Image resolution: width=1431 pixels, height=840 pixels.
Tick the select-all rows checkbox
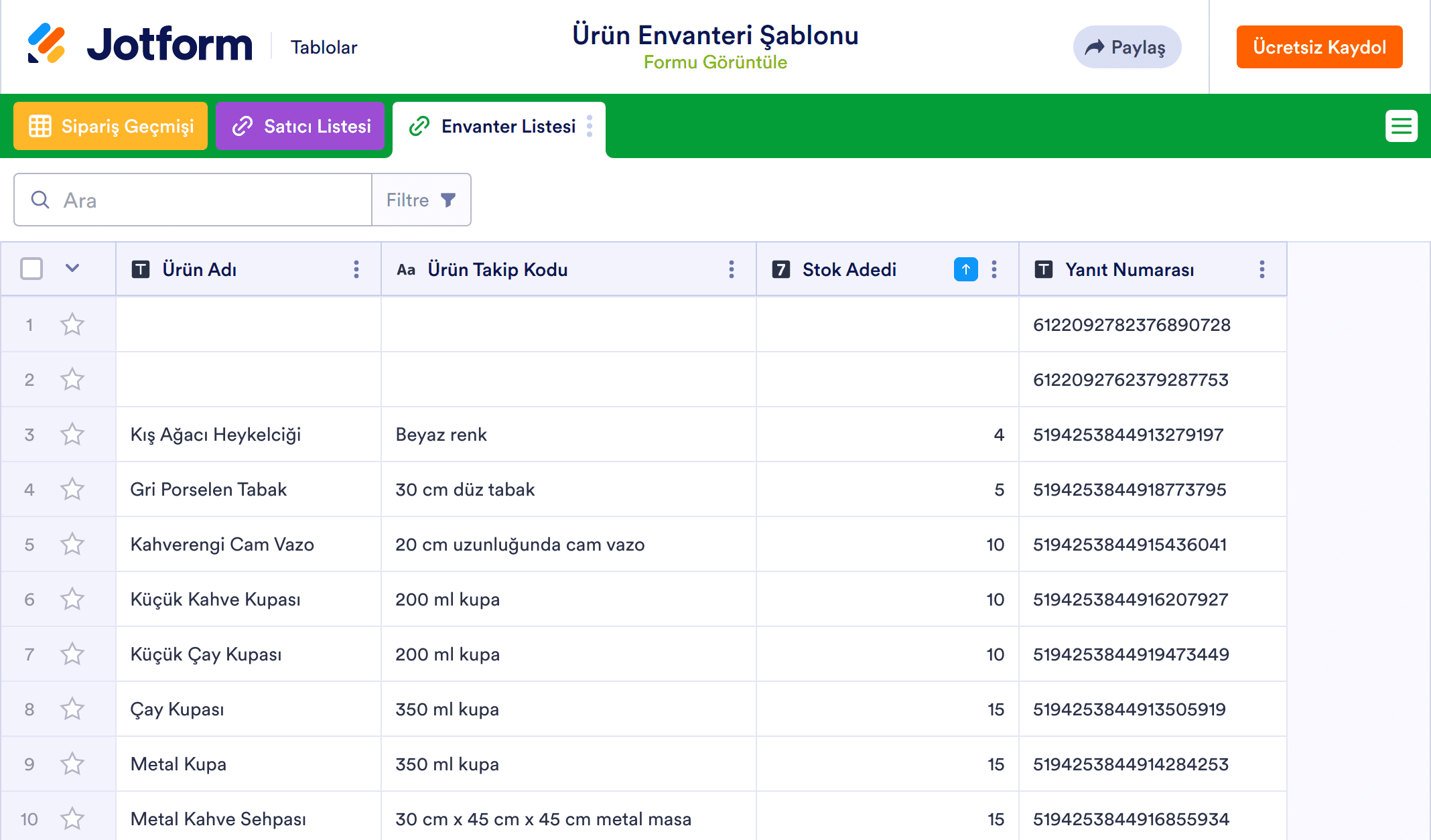(x=31, y=269)
